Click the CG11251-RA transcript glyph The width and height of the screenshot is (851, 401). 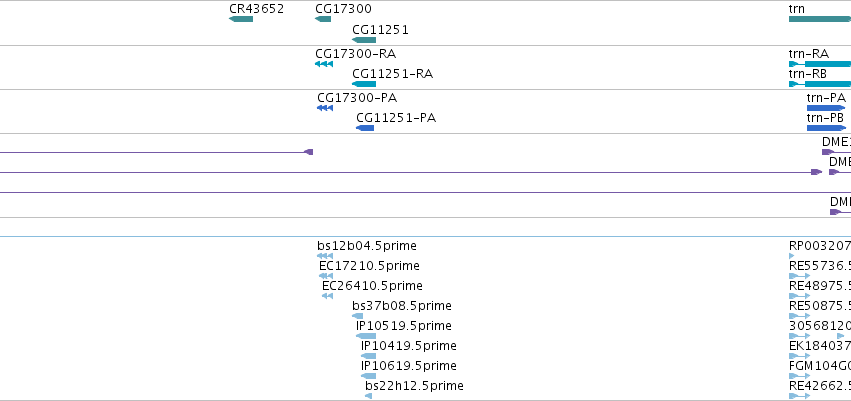coord(364,84)
